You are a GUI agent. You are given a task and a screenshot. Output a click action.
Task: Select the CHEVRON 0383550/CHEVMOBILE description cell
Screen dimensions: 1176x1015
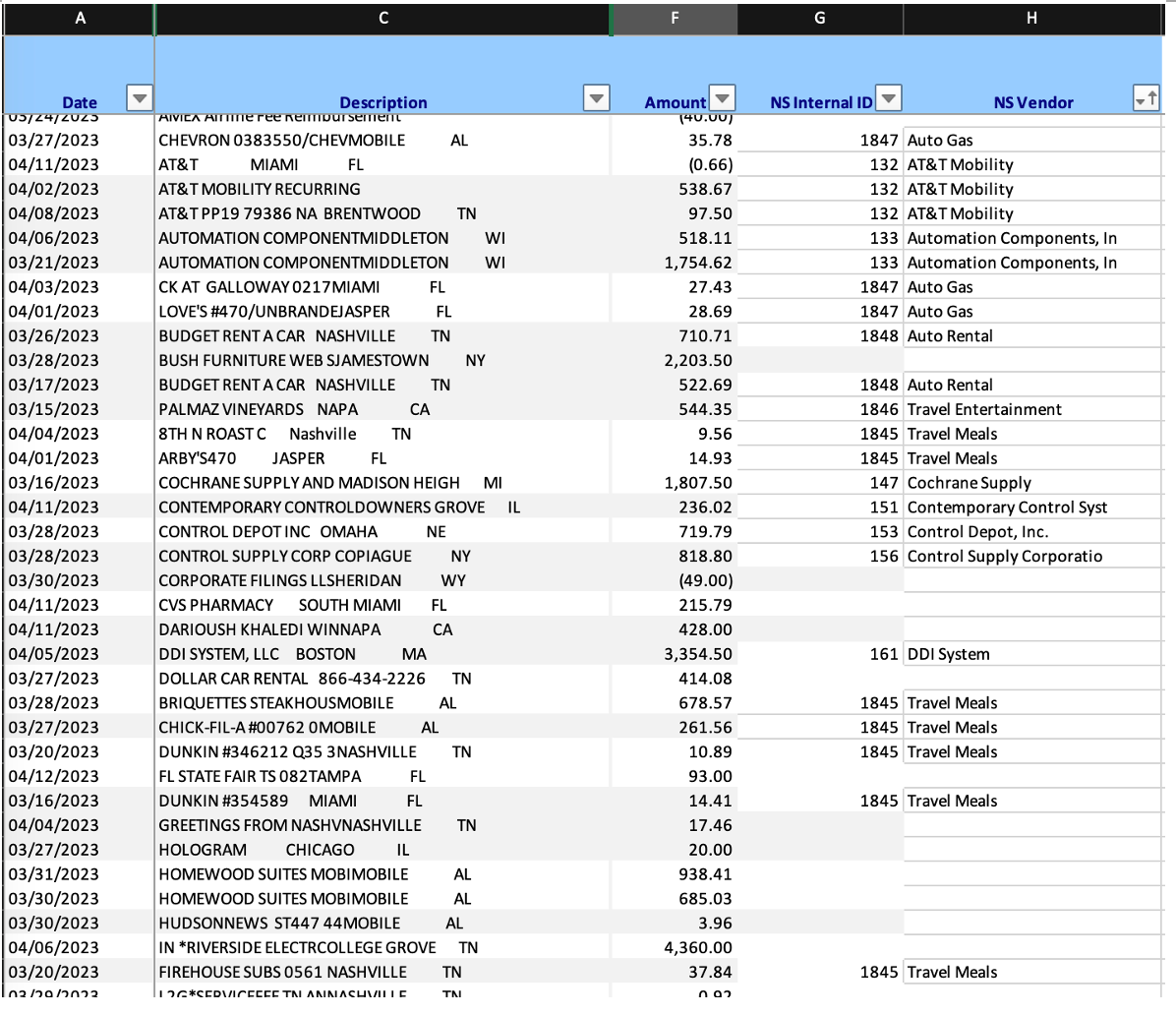click(x=383, y=141)
